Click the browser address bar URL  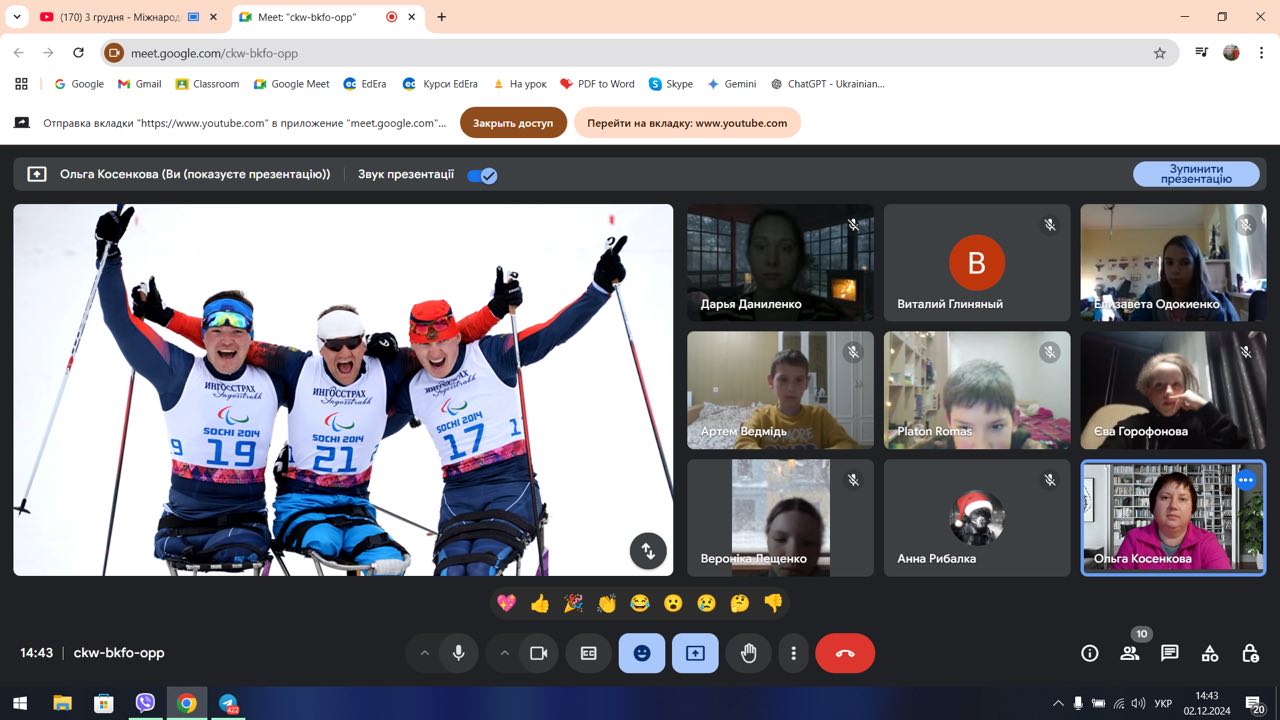(214, 53)
